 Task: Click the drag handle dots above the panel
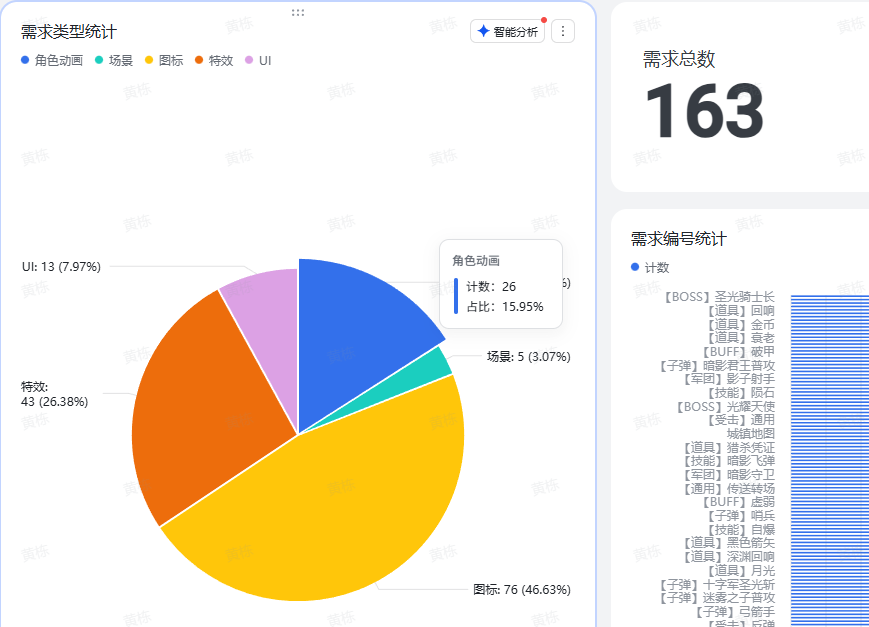click(297, 11)
